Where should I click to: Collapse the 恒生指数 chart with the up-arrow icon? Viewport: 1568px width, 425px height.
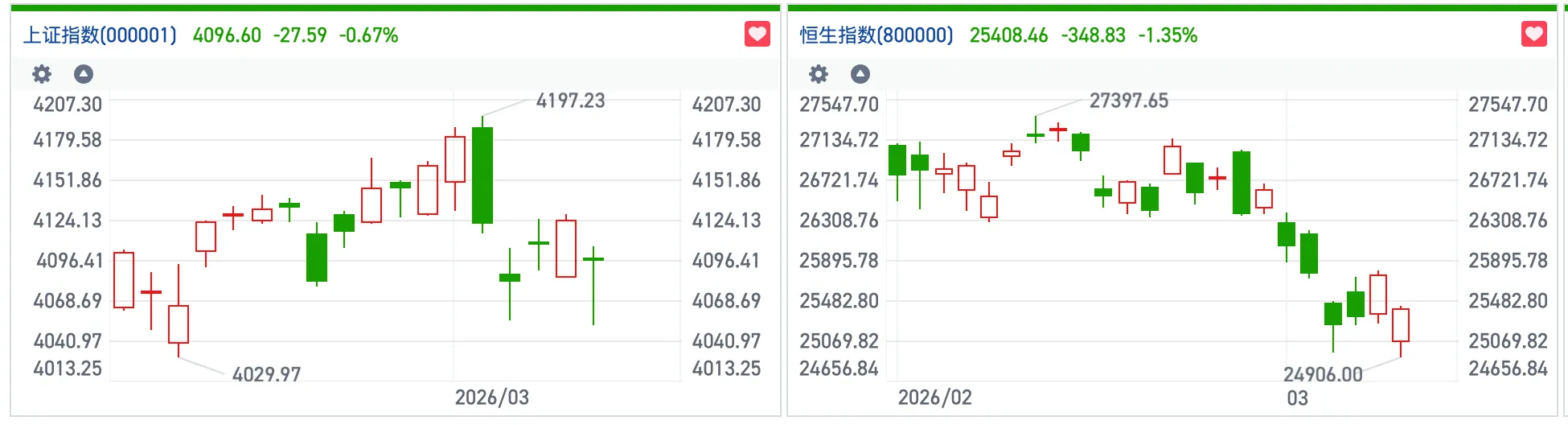point(860,75)
